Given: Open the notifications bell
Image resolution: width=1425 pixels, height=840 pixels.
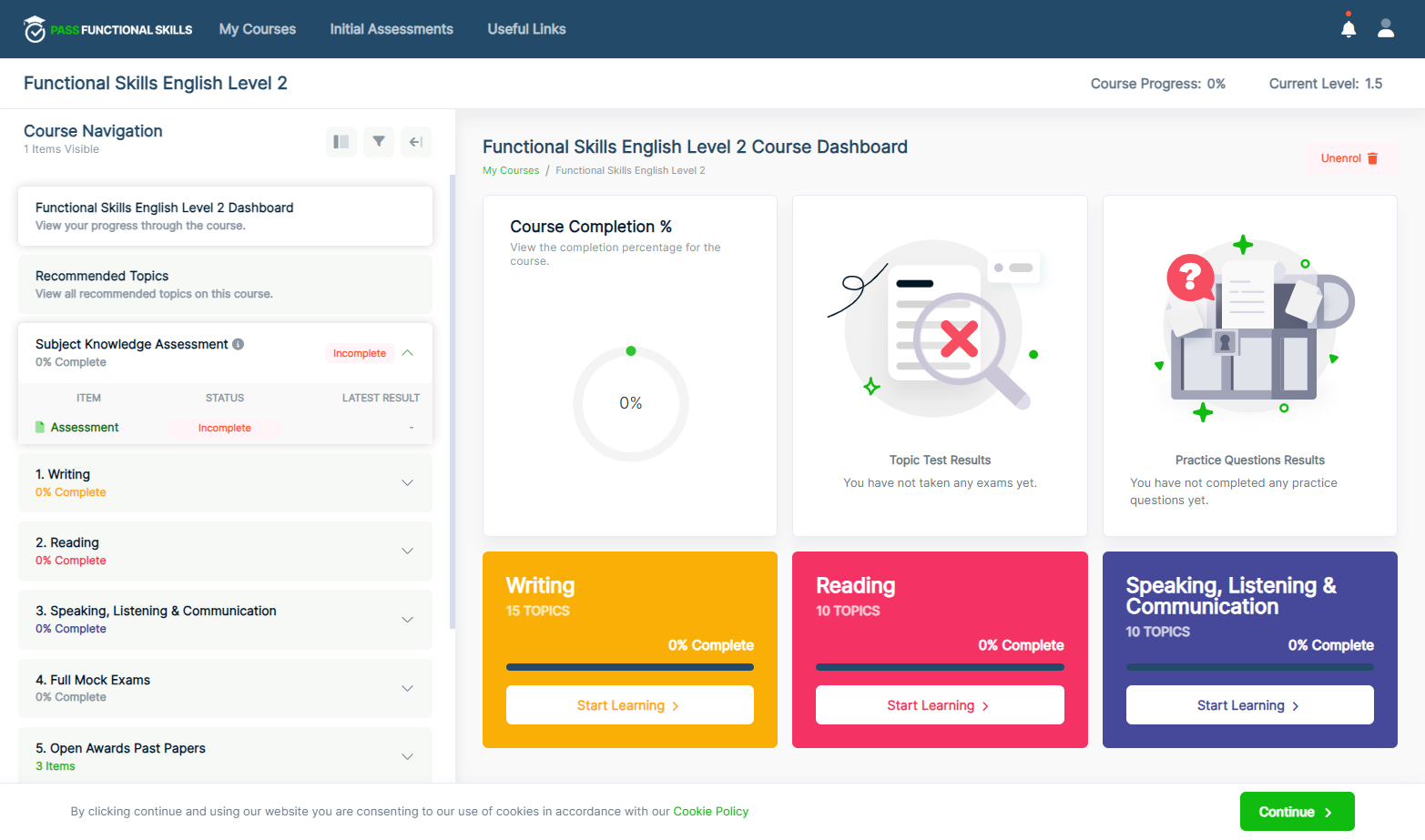Looking at the screenshot, I should 1349,28.
